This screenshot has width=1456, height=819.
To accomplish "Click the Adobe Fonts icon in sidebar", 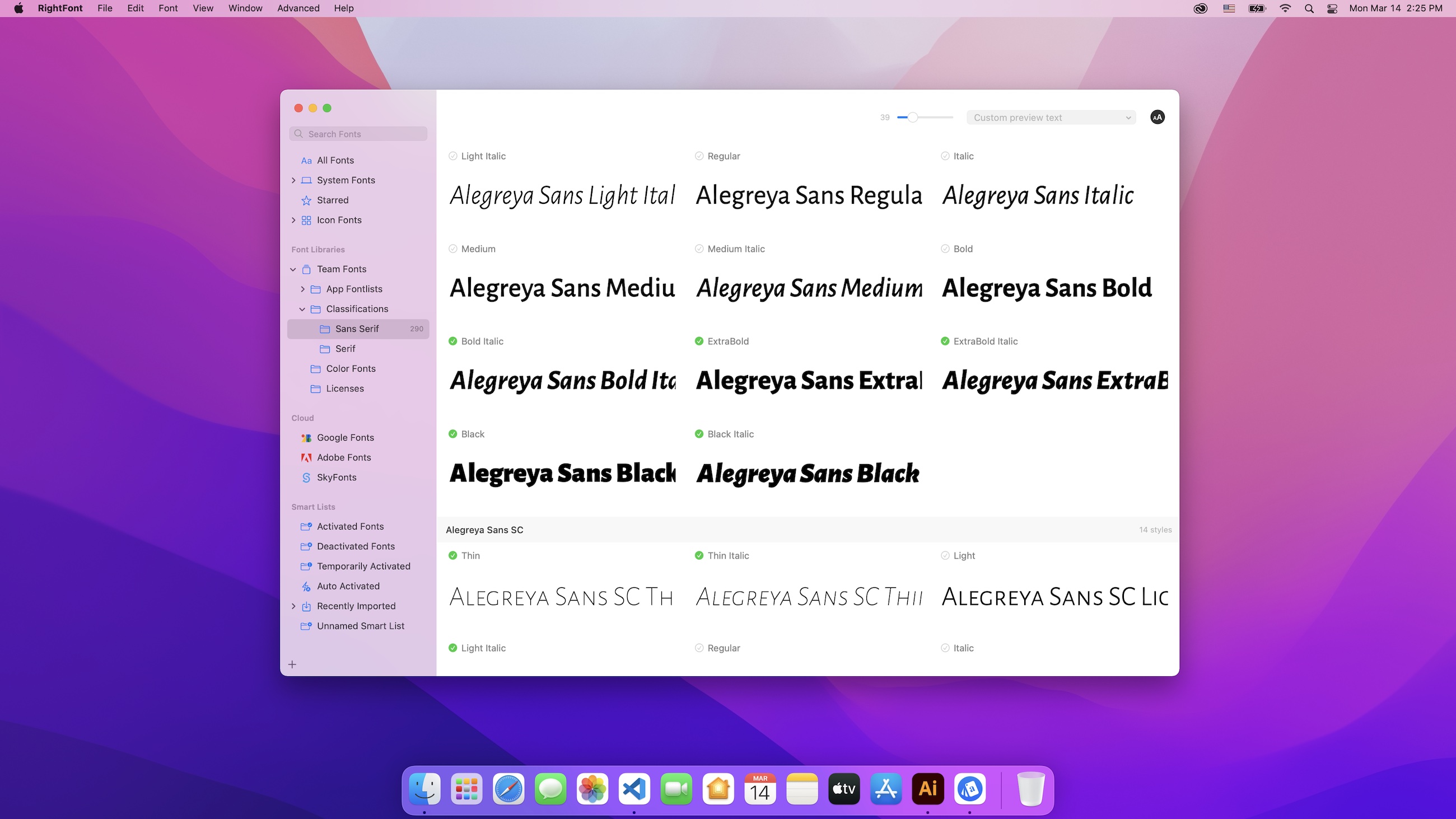I will [306, 457].
